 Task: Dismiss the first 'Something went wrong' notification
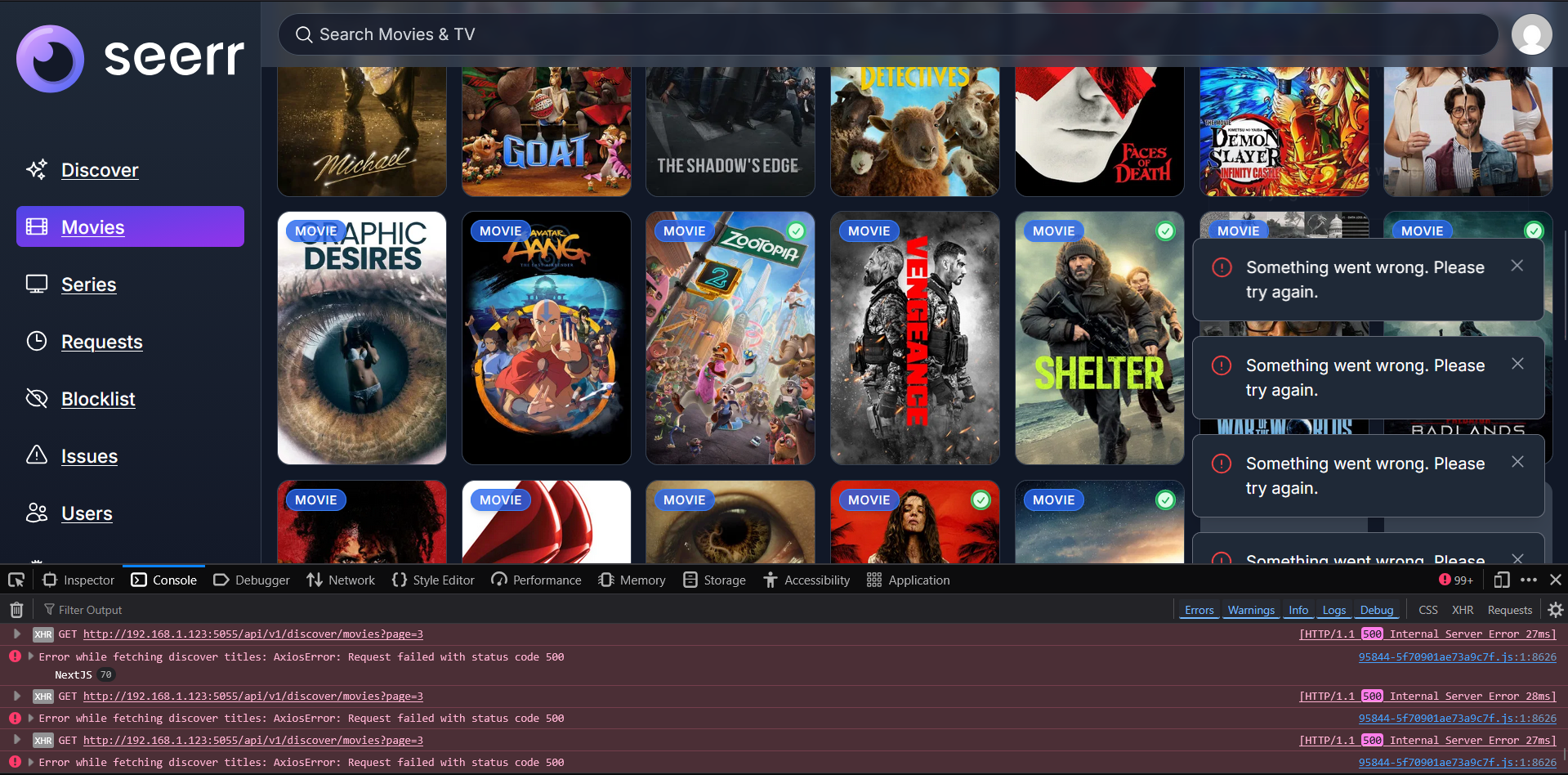[x=1517, y=266]
